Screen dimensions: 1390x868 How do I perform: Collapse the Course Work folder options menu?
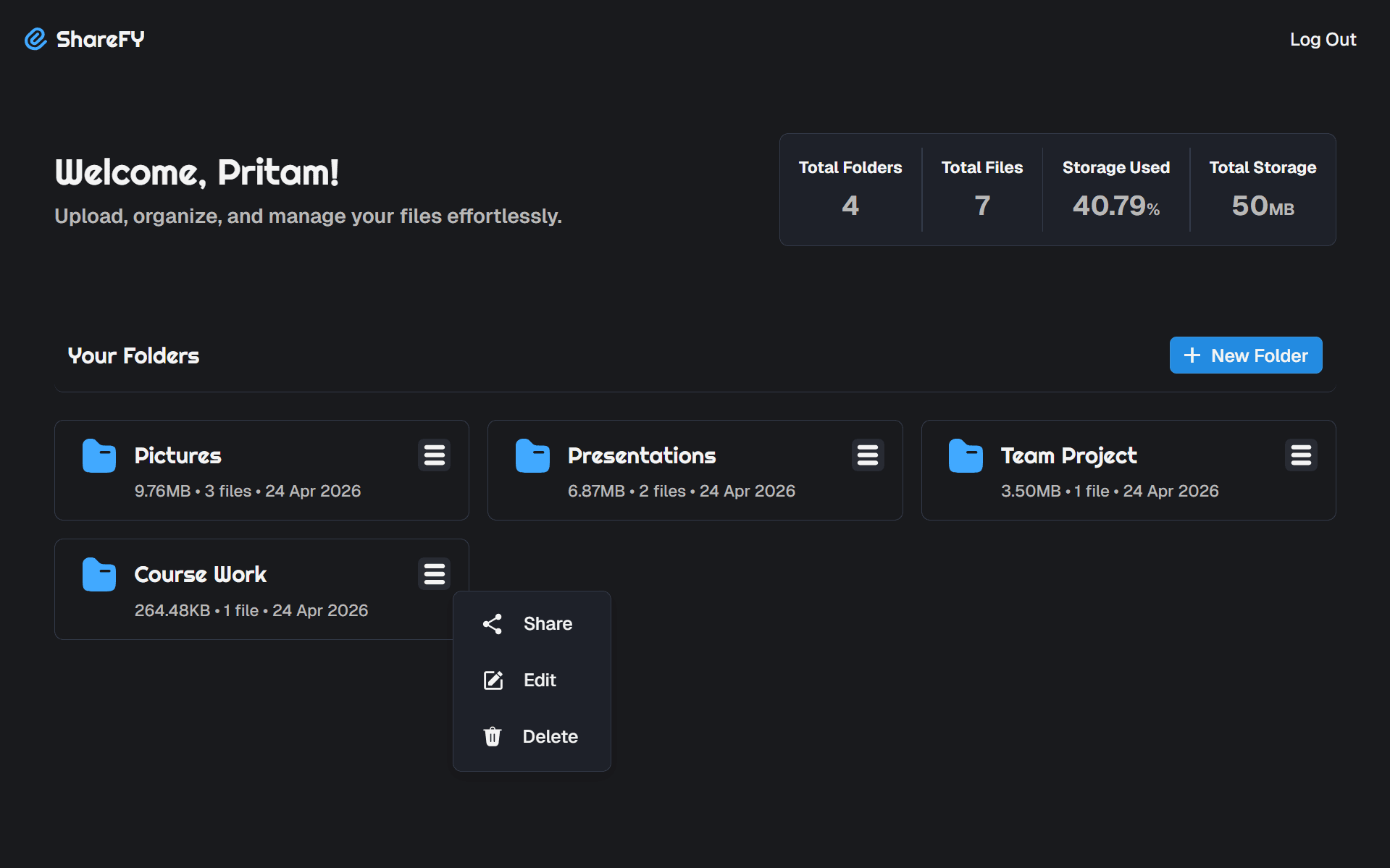point(434,574)
